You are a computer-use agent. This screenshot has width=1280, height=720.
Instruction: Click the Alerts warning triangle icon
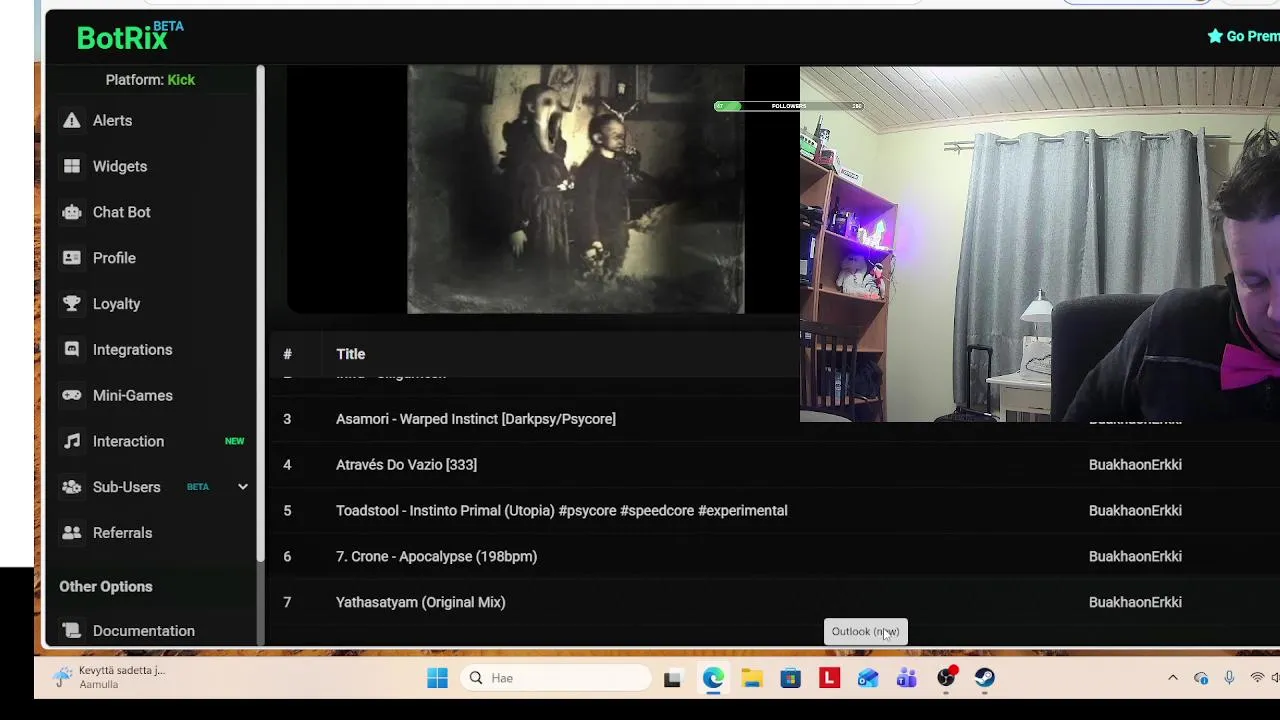[72, 120]
